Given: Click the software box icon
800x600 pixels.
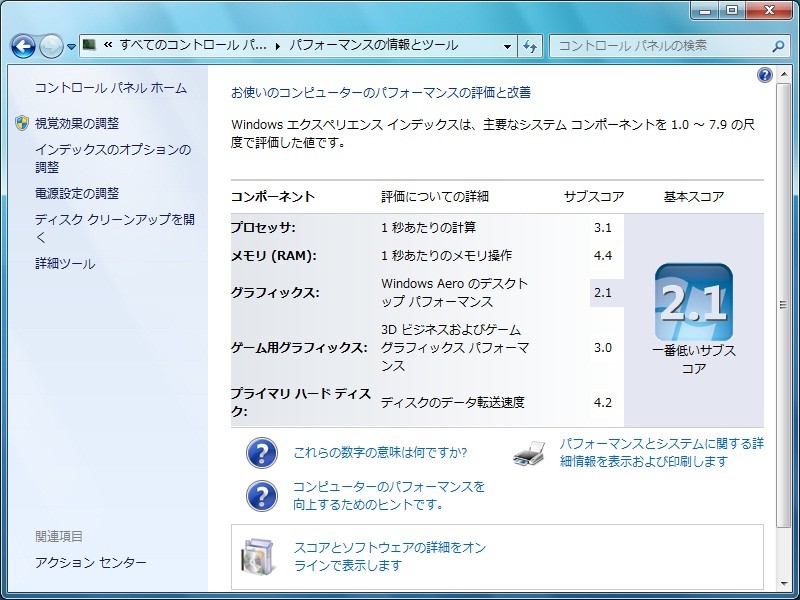Looking at the screenshot, I should (x=259, y=556).
